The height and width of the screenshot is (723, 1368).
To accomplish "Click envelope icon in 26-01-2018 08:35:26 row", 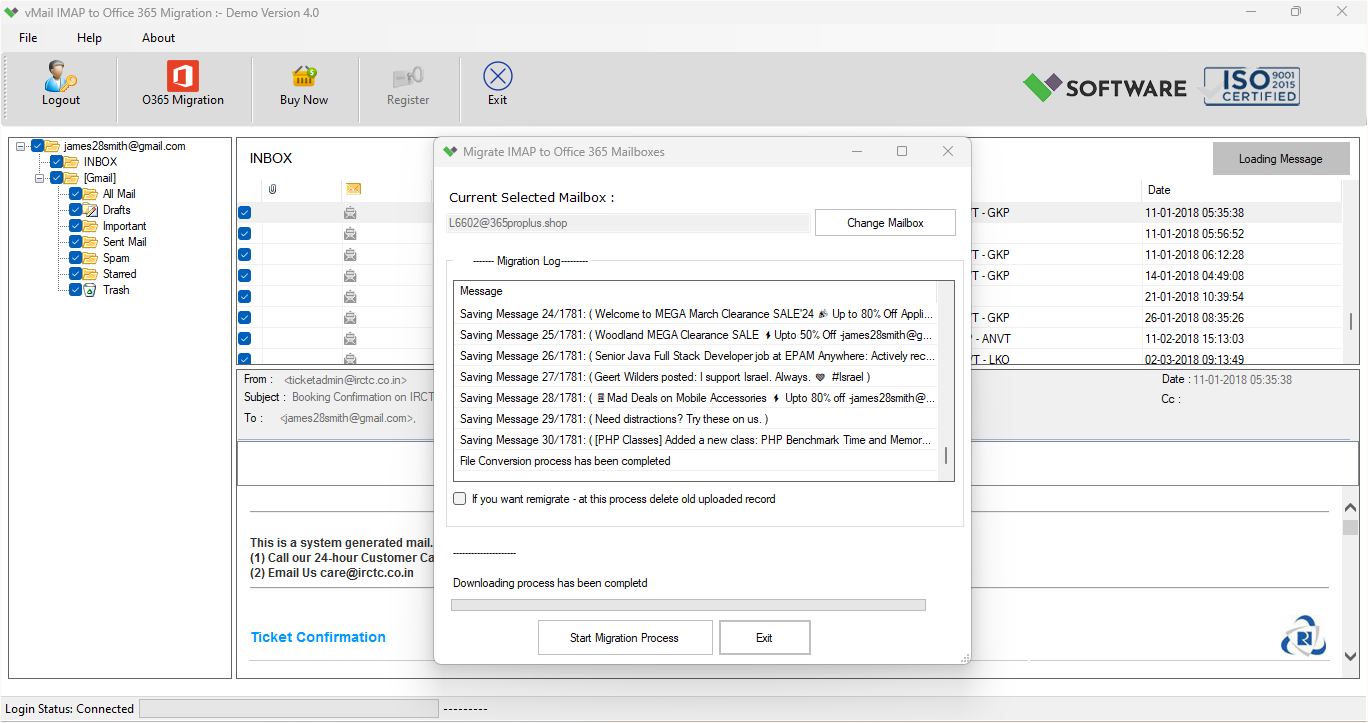I will [350, 317].
